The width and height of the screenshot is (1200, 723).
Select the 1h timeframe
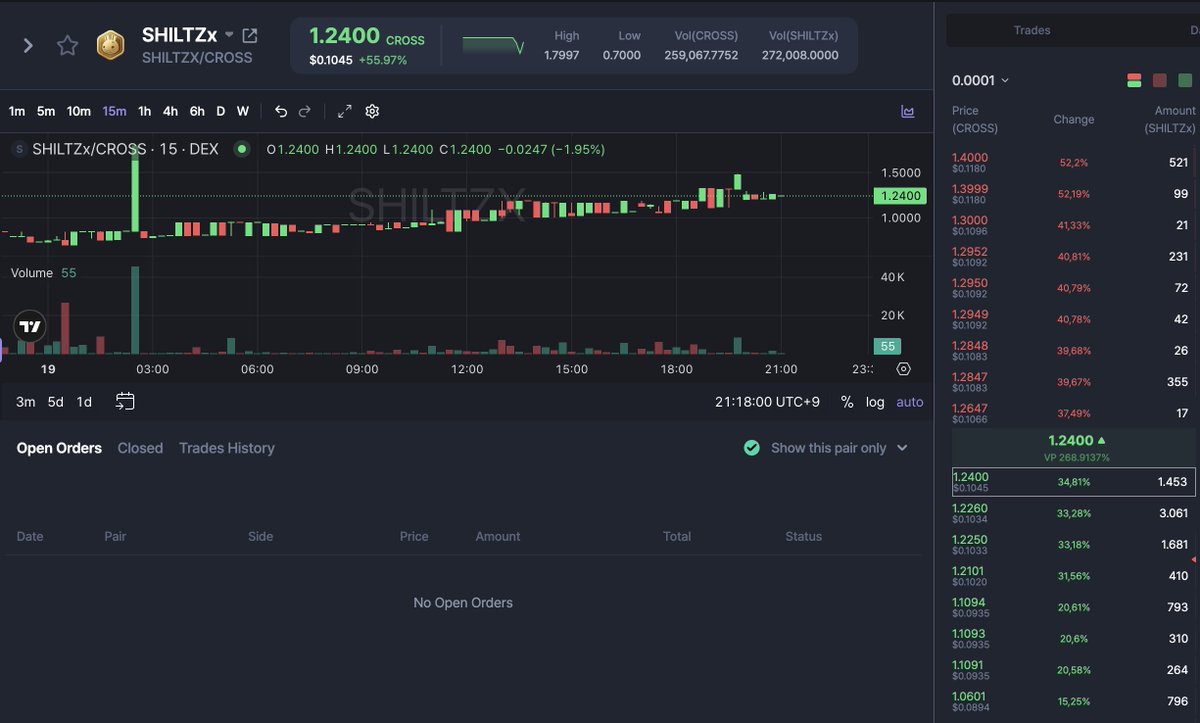pos(146,111)
